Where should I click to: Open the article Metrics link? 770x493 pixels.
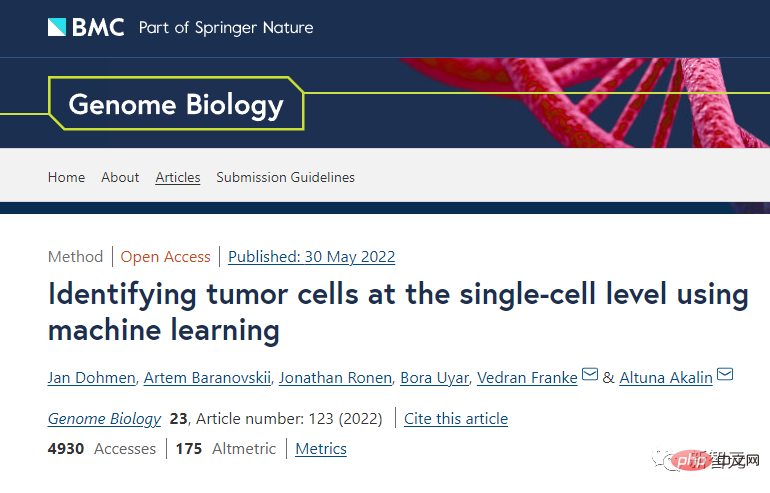point(321,449)
